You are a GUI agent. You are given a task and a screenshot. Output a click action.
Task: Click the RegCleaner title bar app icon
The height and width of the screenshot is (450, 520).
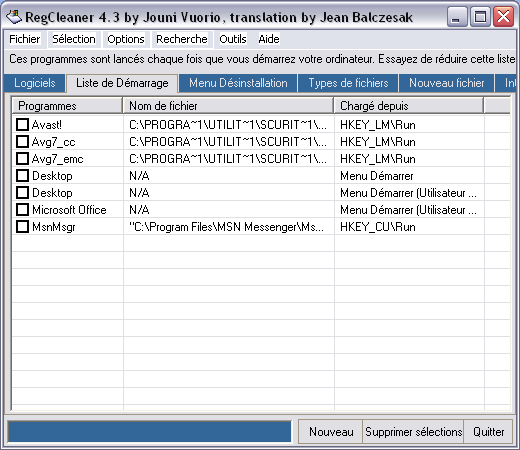[x=14, y=17]
